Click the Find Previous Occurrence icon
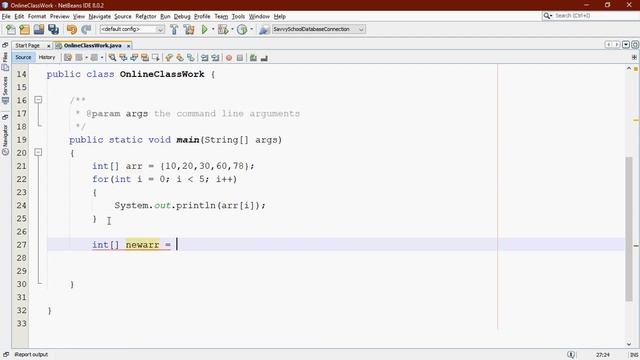 [x=123, y=58]
